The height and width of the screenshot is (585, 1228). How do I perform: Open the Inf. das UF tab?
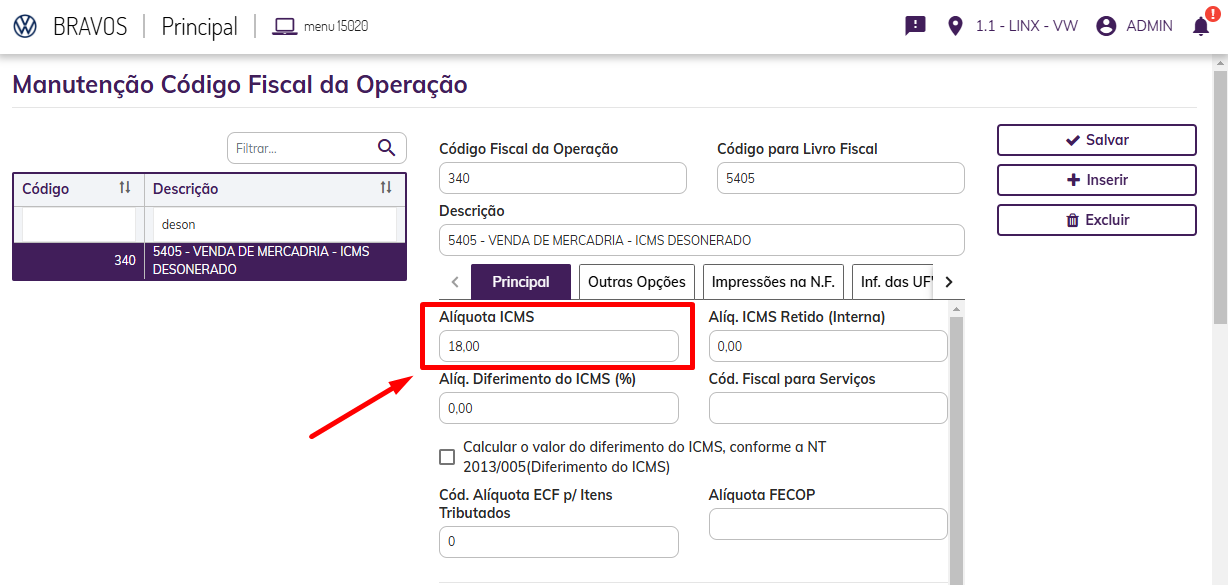(x=892, y=282)
